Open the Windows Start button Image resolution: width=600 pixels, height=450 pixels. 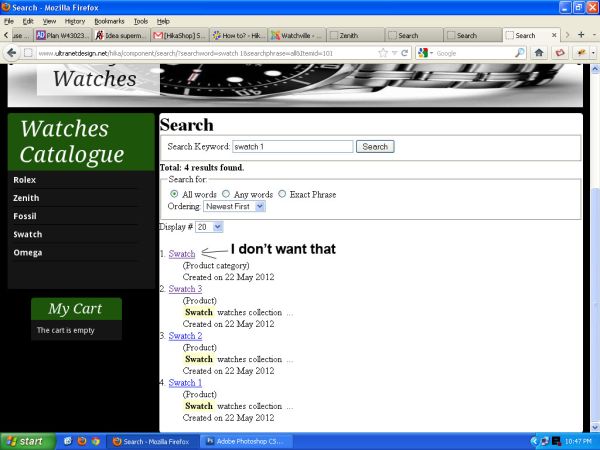pos(27,442)
